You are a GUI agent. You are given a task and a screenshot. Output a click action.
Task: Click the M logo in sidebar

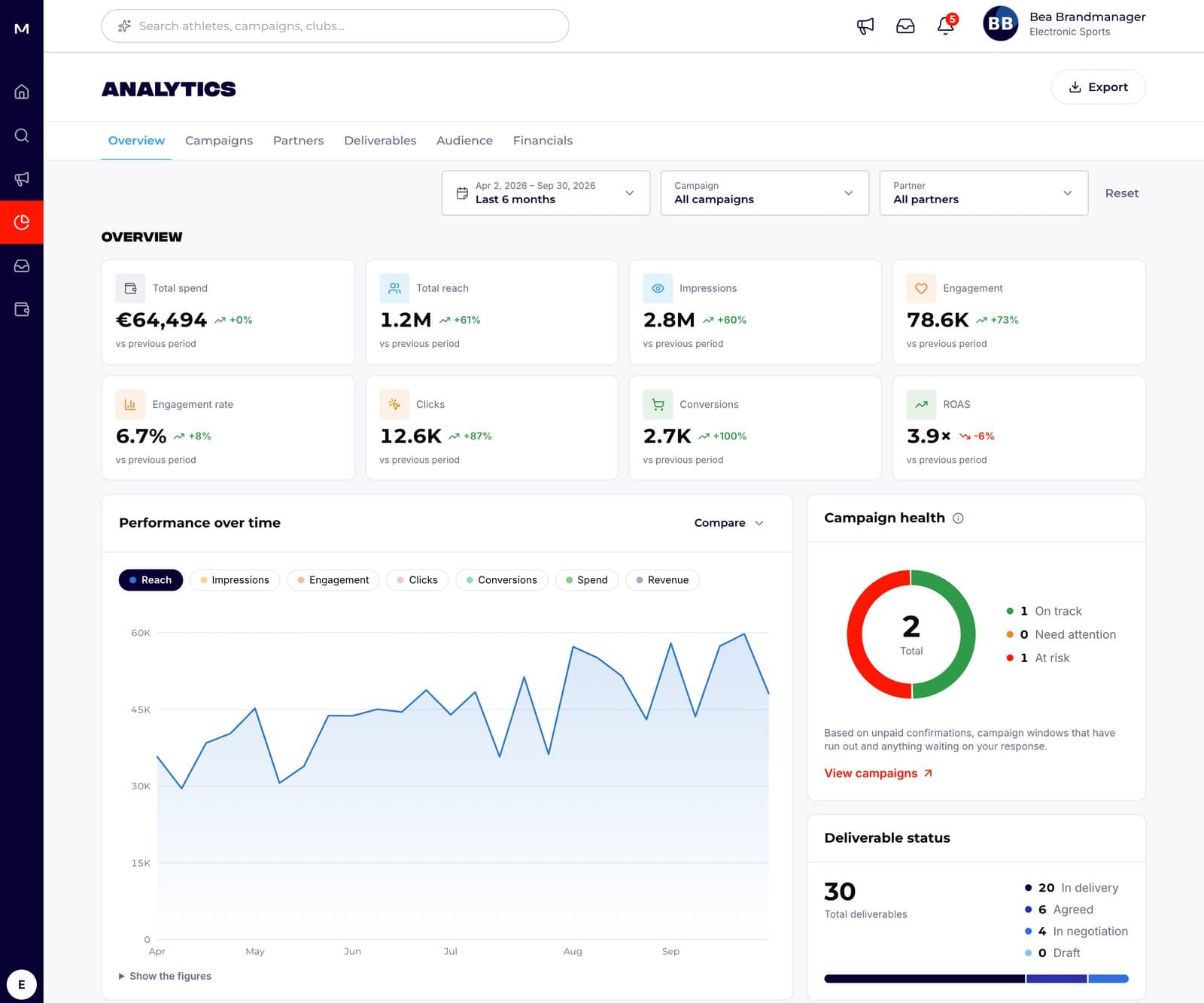[22, 29]
